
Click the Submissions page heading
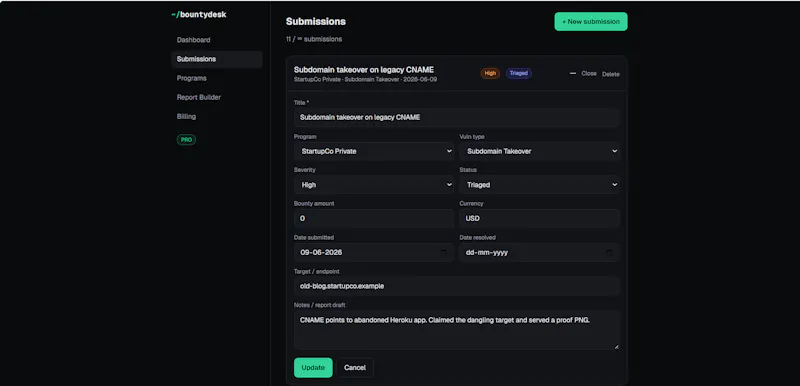316,21
